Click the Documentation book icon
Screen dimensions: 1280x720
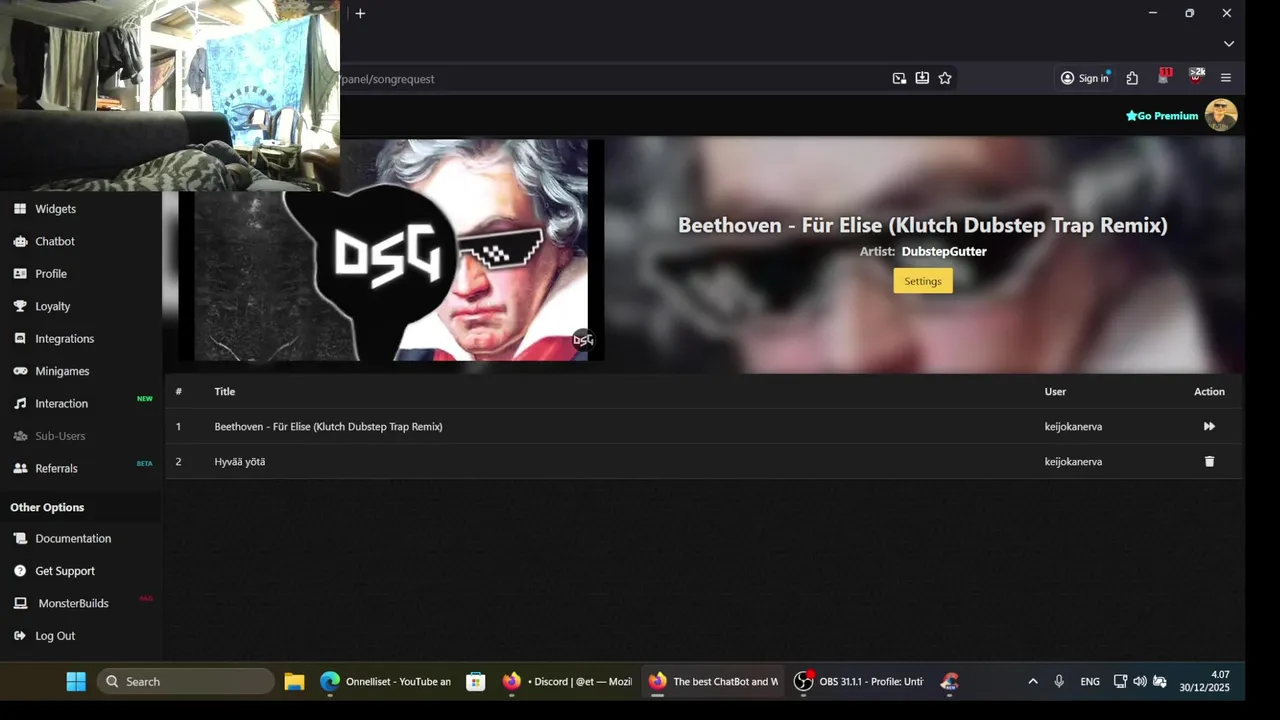pos(20,538)
